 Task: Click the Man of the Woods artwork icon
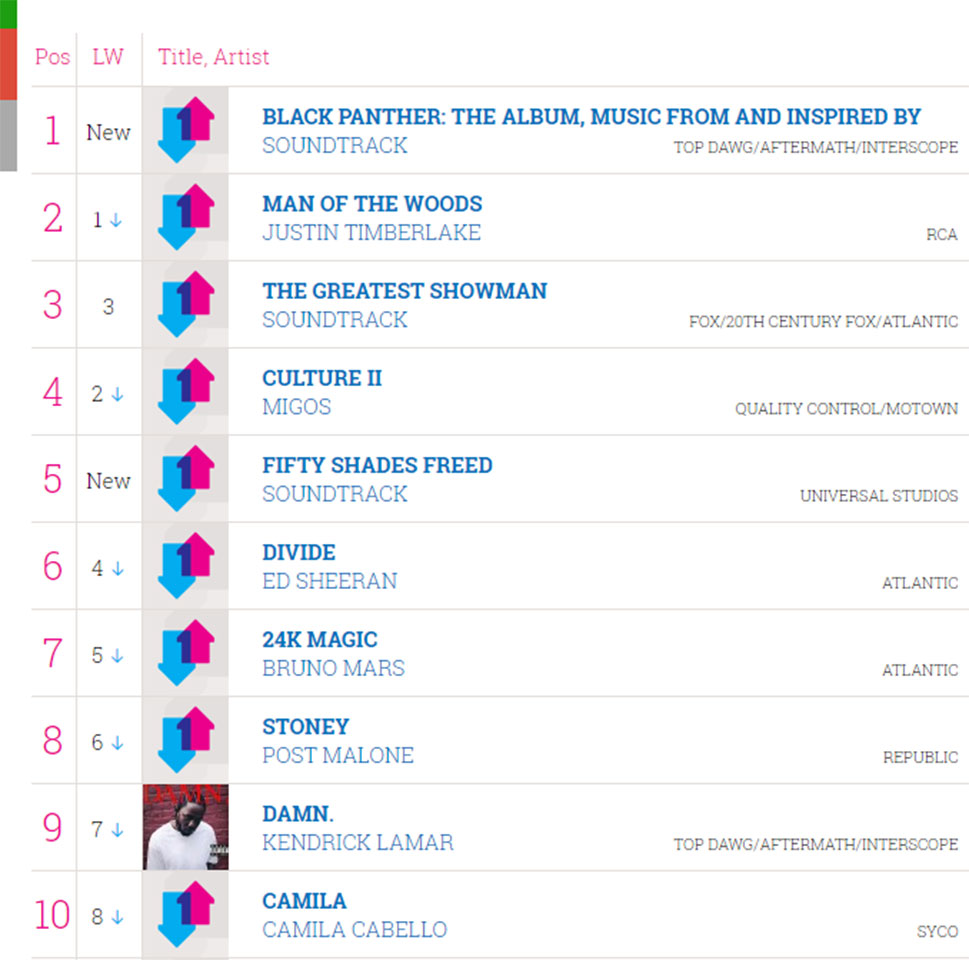(x=185, y=217)
